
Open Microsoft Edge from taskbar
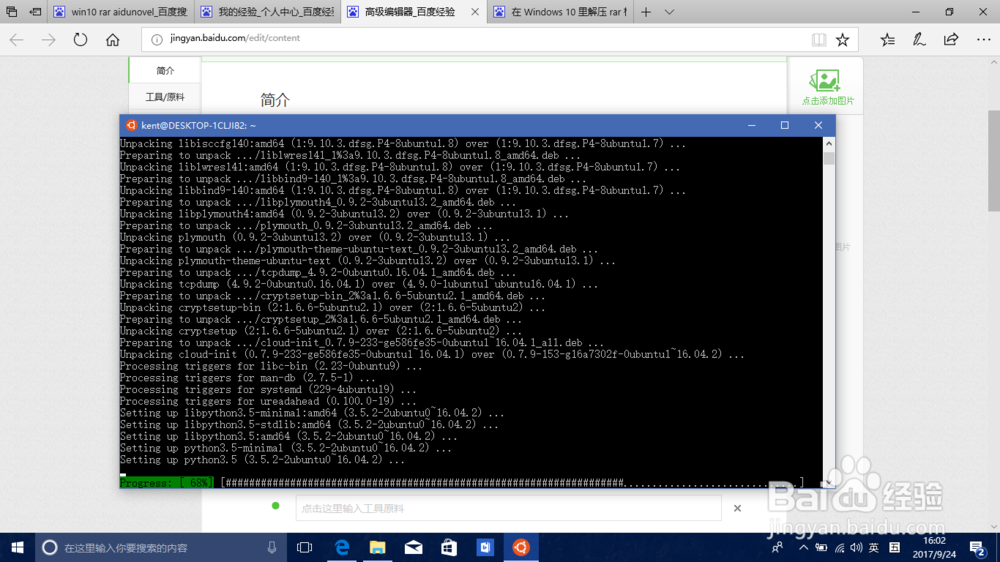(x=342, y=547)
